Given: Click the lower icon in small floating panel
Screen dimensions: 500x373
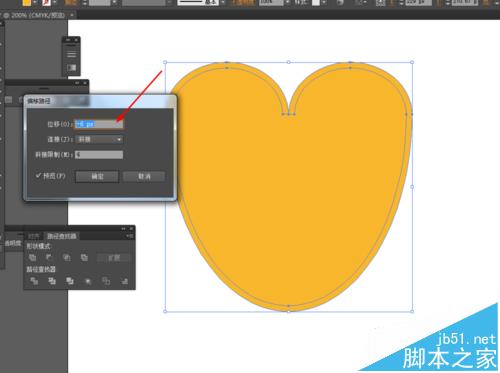Looking at the screenshot, I should coord(71,68).
